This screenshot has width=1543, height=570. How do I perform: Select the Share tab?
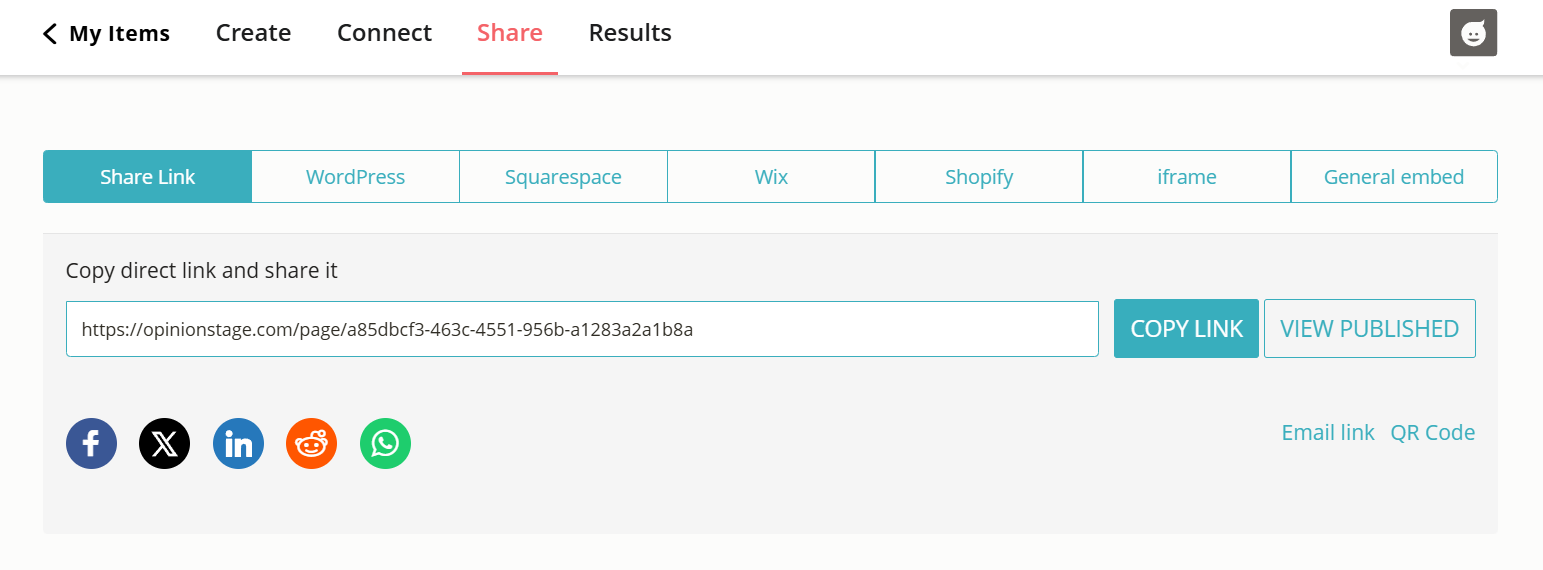click(509, 33)
